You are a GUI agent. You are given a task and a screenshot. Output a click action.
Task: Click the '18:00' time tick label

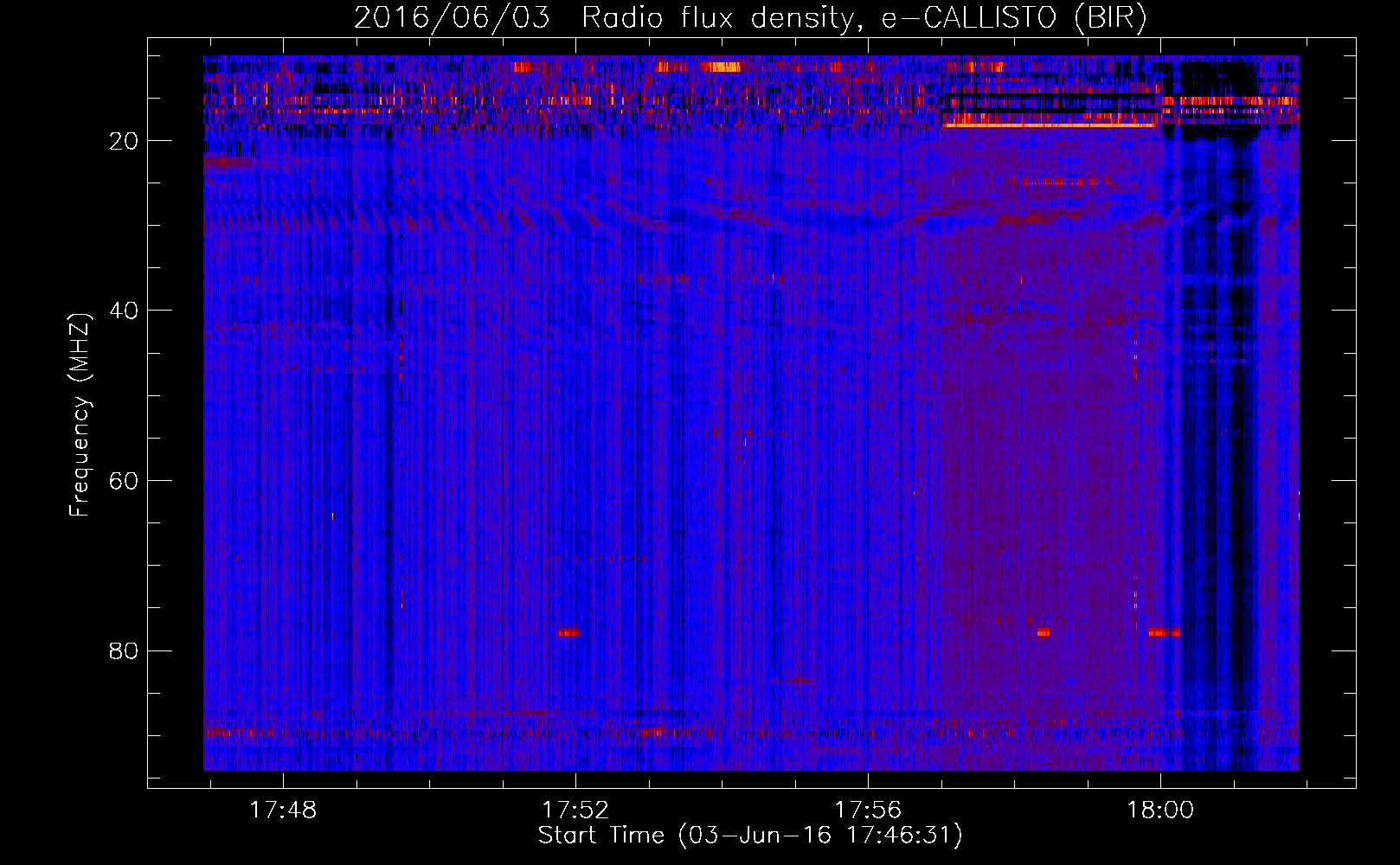(x=1159, y=811)
